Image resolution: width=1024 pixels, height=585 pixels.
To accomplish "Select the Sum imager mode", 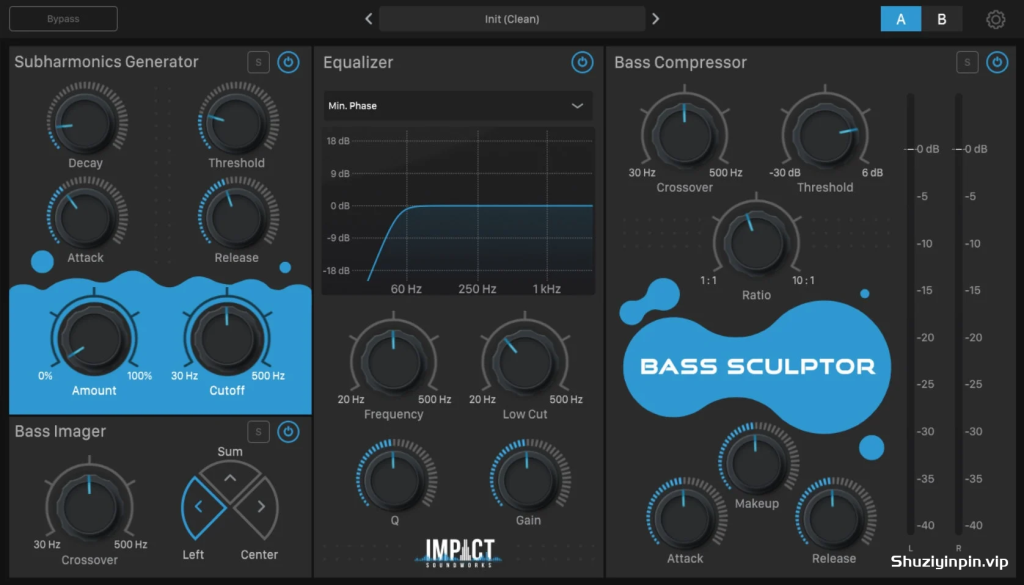I will coord(230,481).
